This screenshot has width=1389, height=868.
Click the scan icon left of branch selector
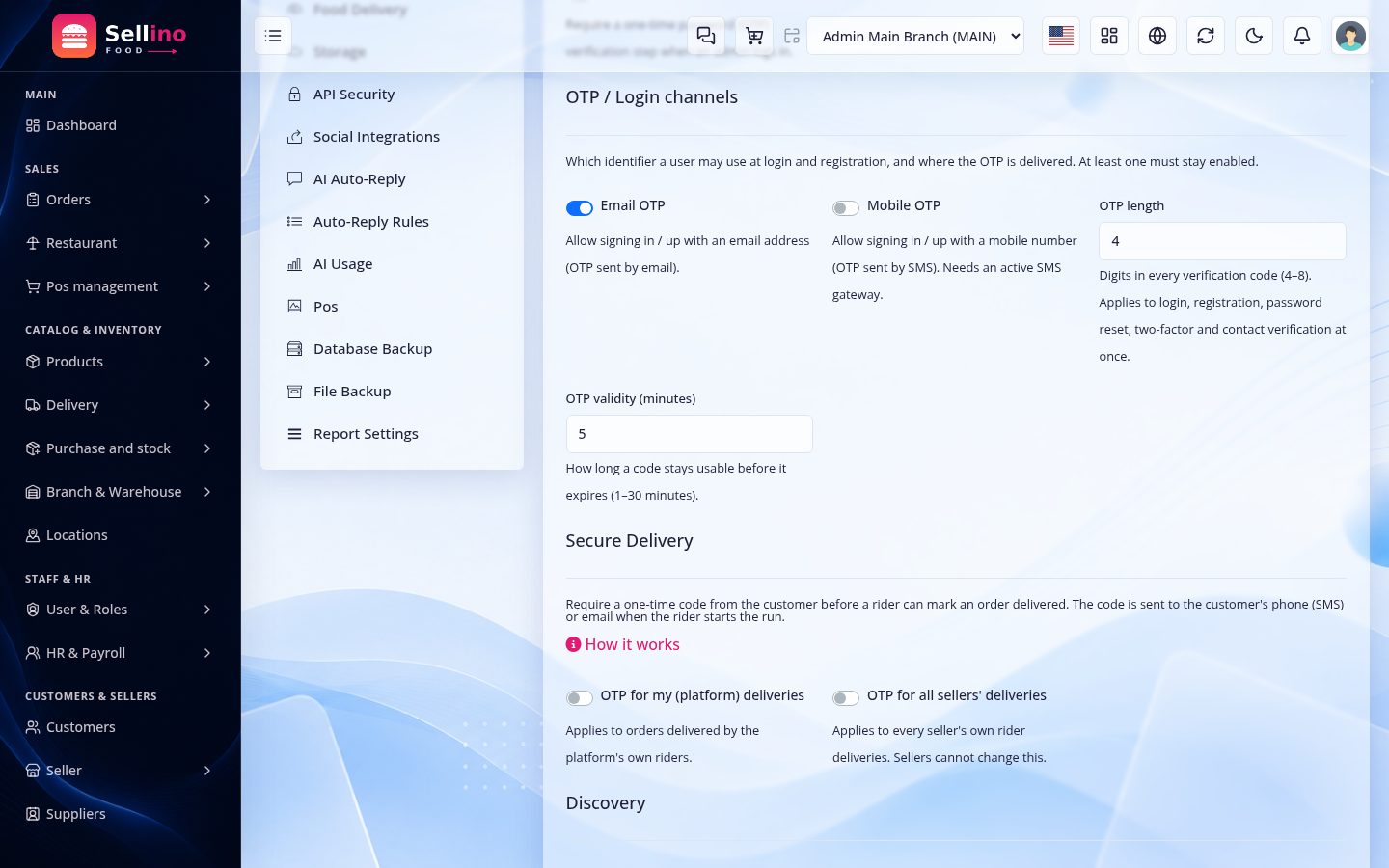click(x=792, y=36)
